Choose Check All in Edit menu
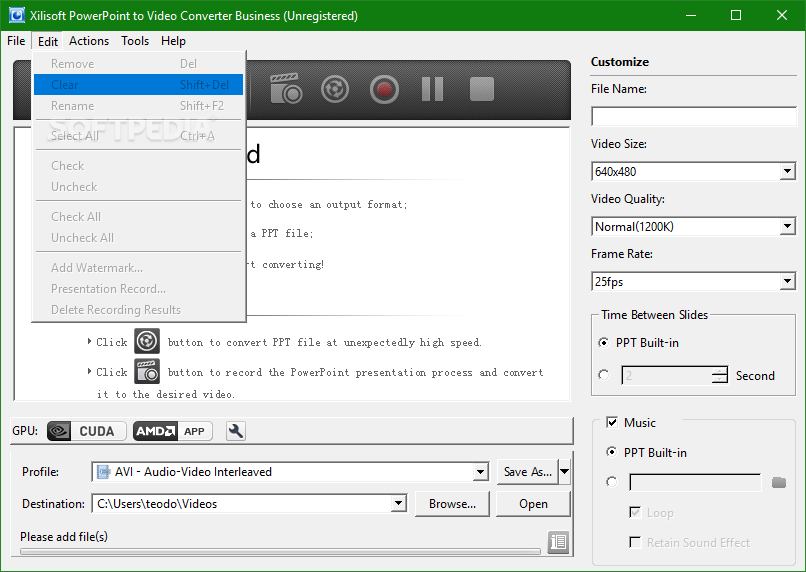 138,216
